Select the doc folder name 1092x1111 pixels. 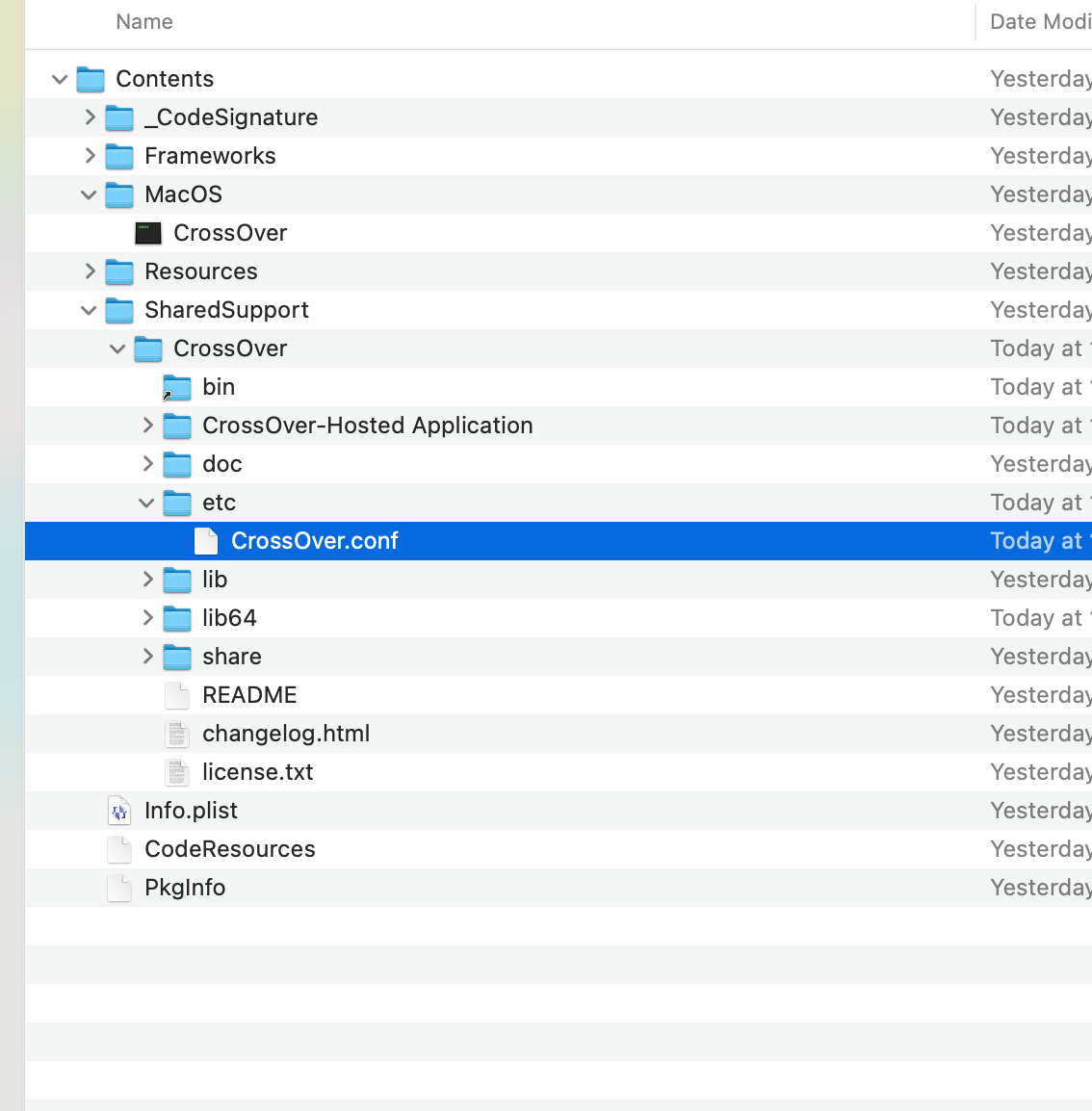pos(222,464)
